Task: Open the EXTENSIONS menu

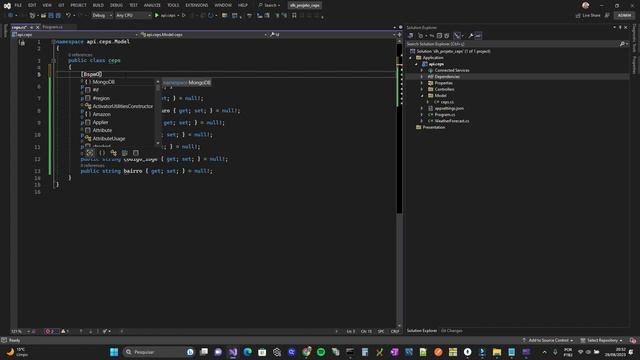Action: [x=197, y=5]
